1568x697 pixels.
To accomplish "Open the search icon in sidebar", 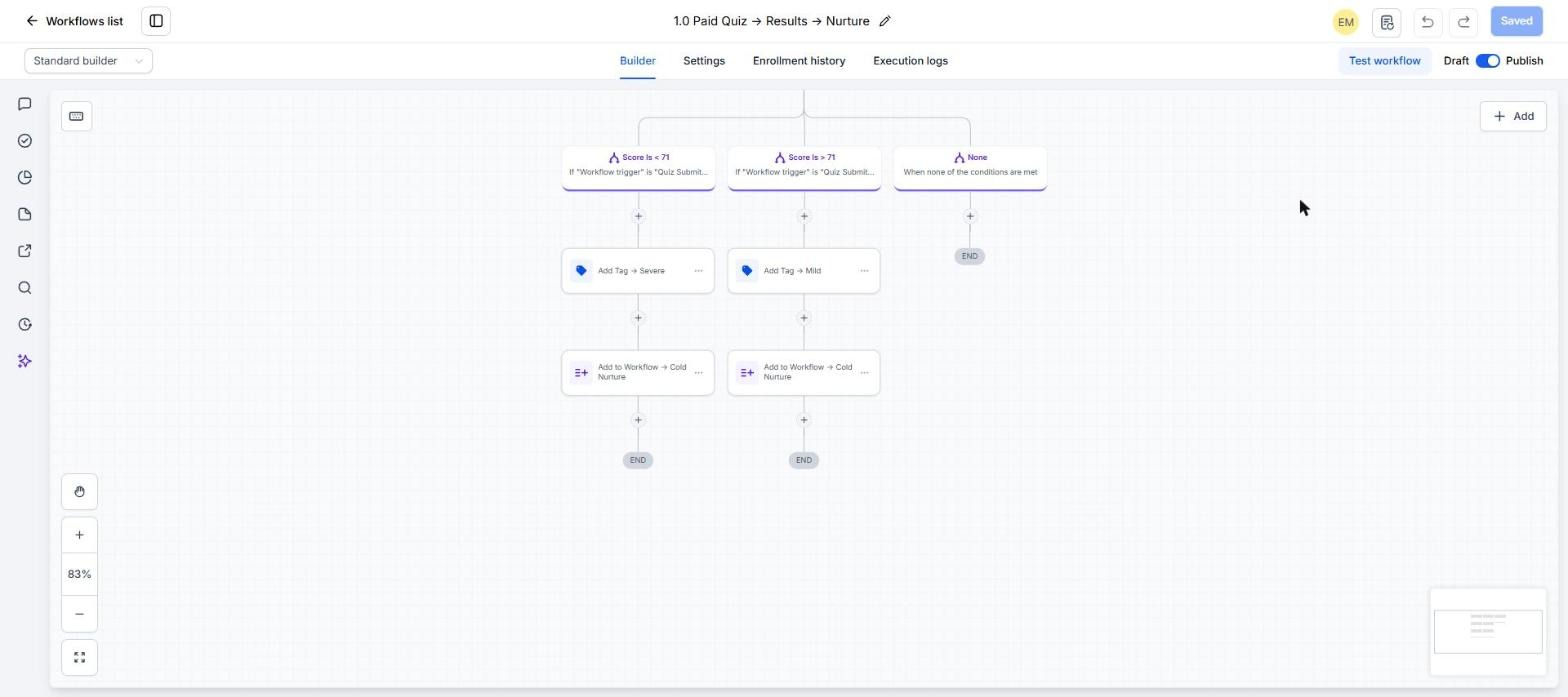I will point(25,288).
